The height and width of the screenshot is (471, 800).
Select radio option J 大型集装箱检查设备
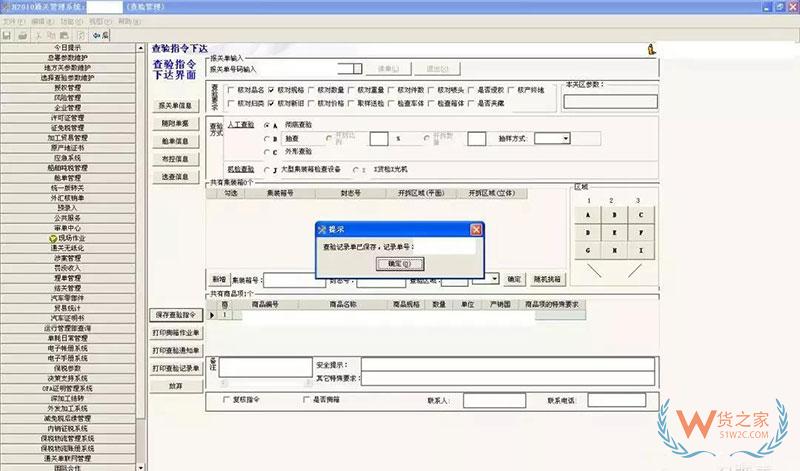[x=267, y=169]
